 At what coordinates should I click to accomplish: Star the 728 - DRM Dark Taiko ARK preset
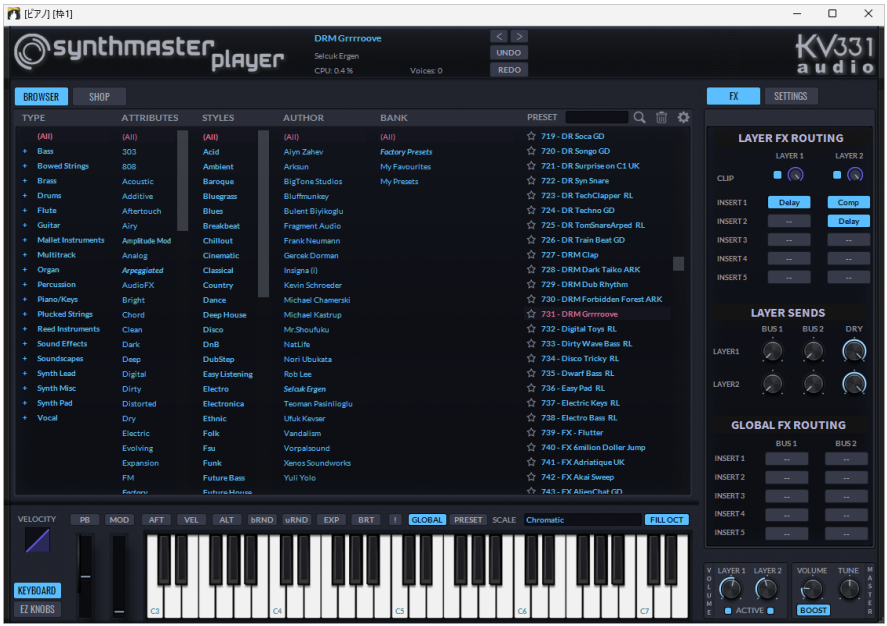pos(531,270)
